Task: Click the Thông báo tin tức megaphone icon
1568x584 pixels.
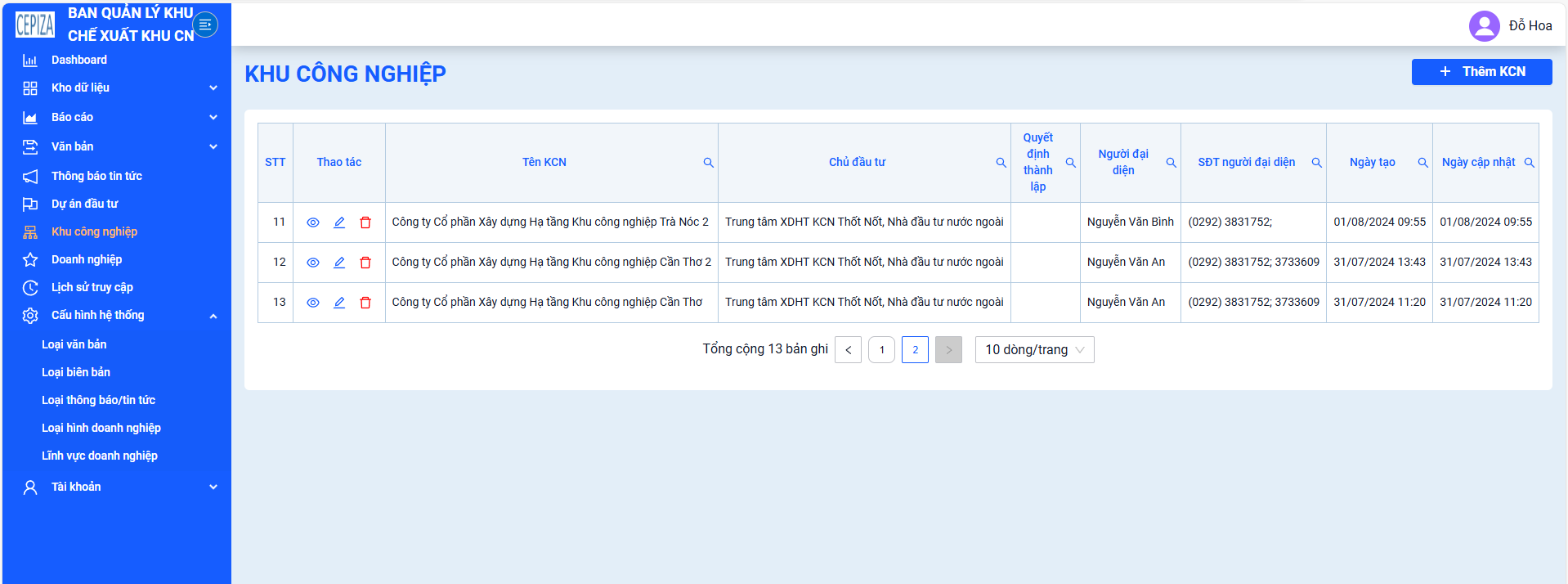Action: pos(30,176)
